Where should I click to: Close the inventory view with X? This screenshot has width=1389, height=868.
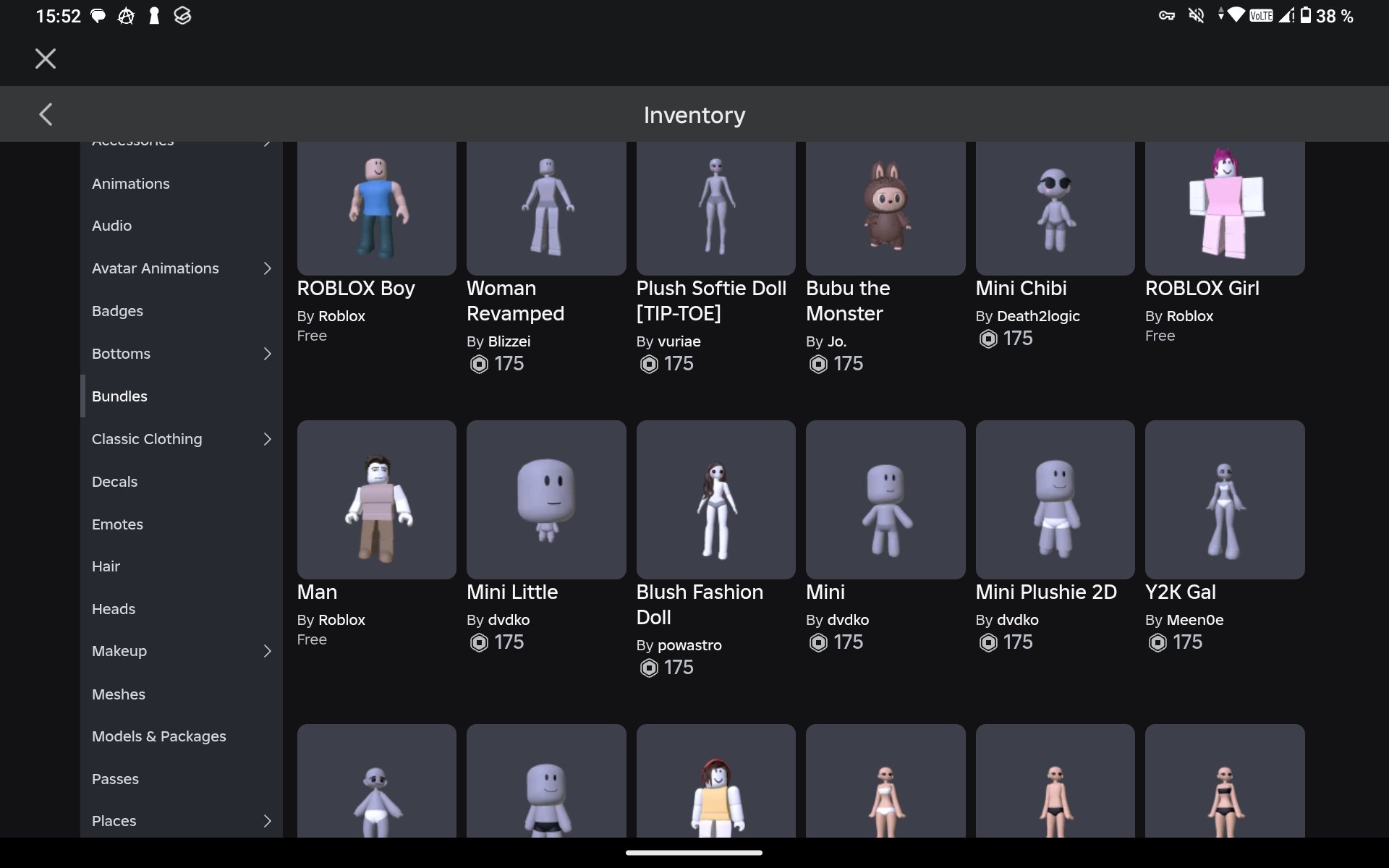point(46,59)
